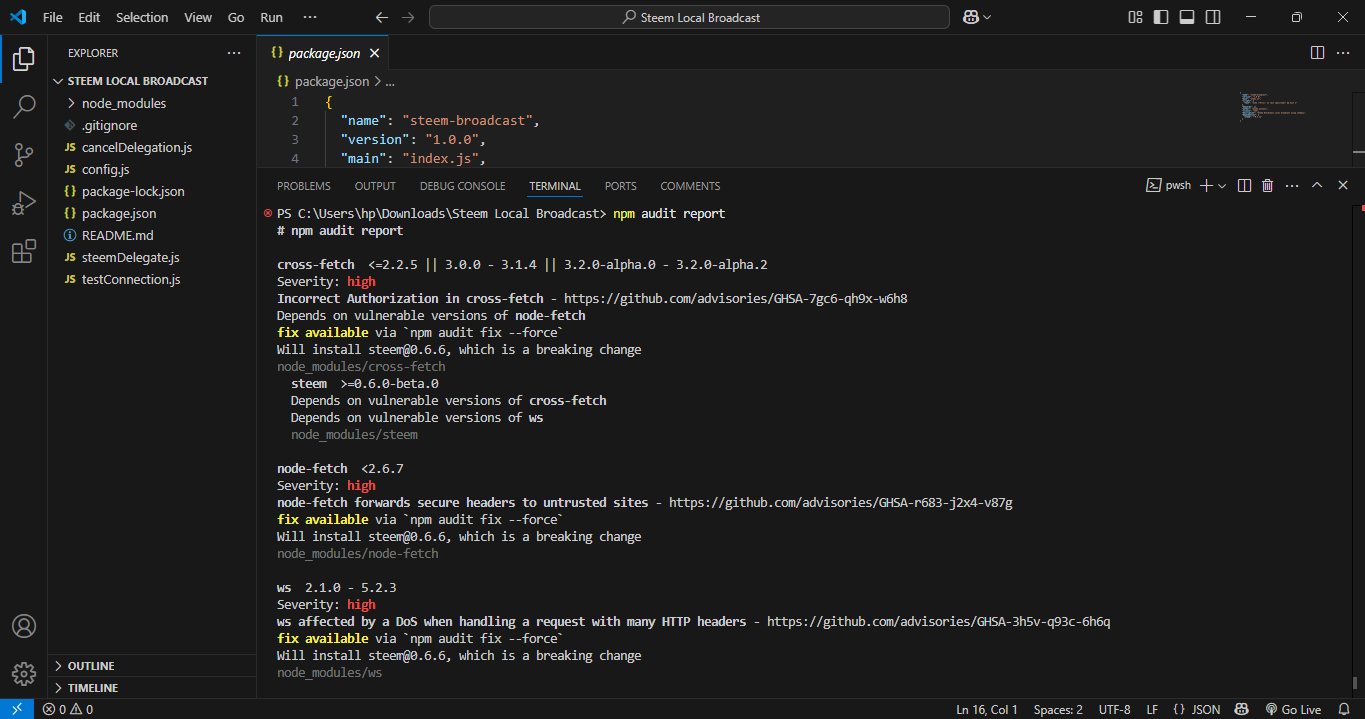Open the Selection menu
This screenshot has width=1365, height=719.
(x=142, y=17)
